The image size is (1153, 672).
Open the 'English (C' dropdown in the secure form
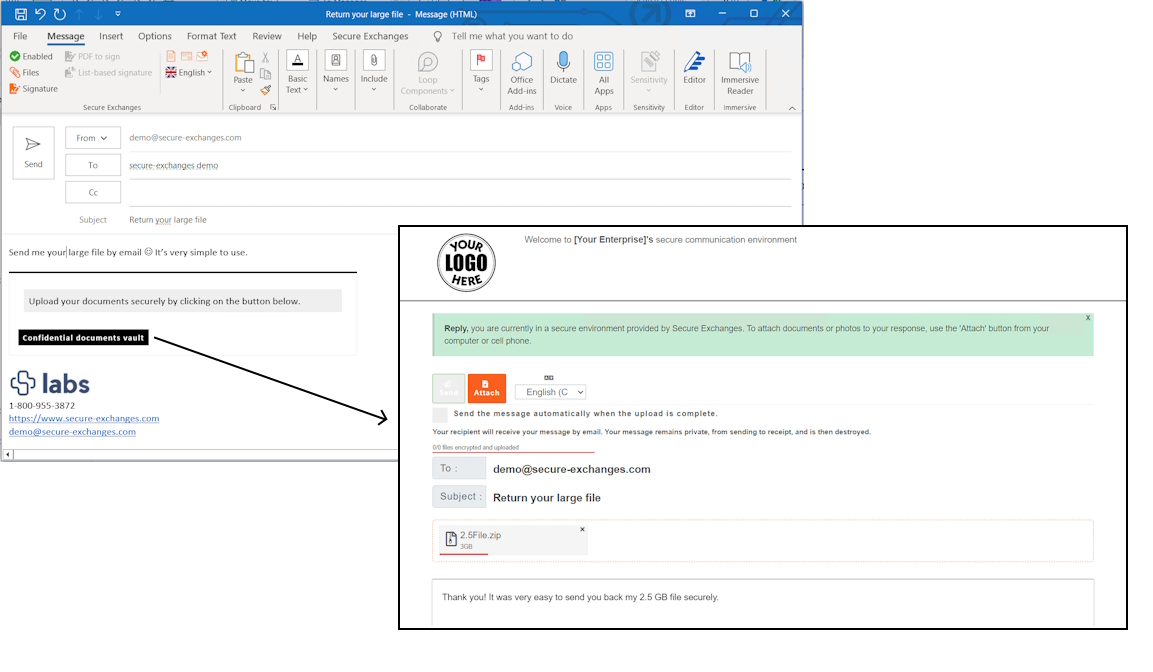pos(550,391)
